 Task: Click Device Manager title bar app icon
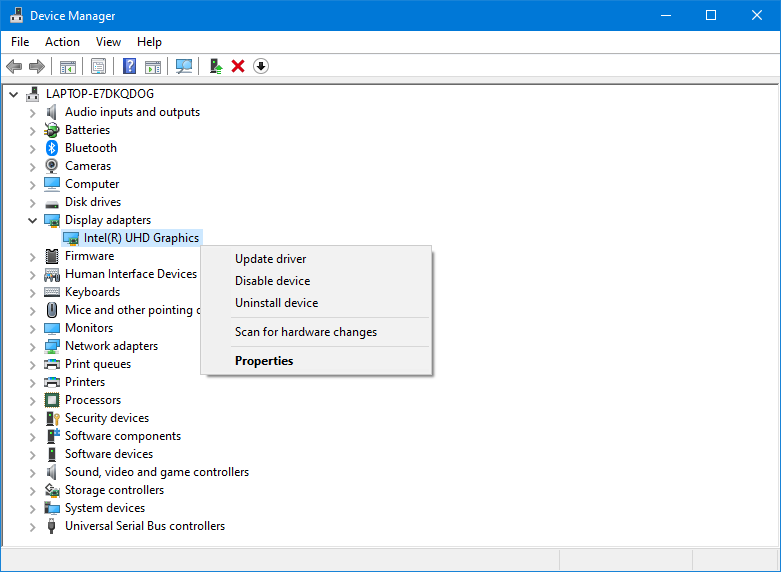[x=16, y=15]
